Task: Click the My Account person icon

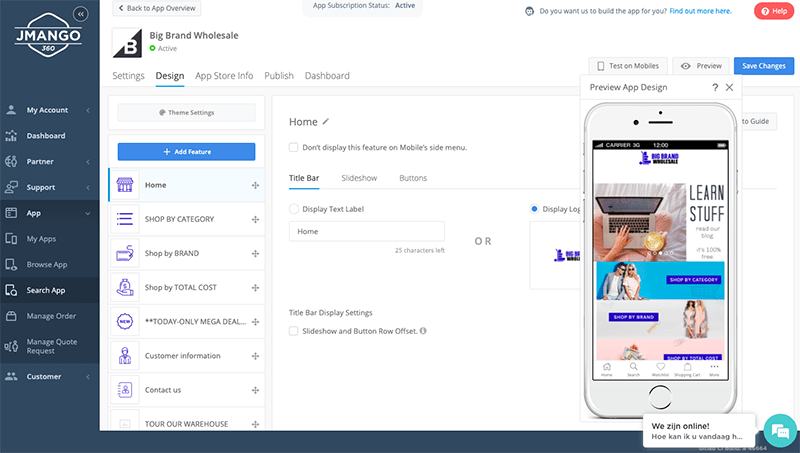Action: click(11, 110)
